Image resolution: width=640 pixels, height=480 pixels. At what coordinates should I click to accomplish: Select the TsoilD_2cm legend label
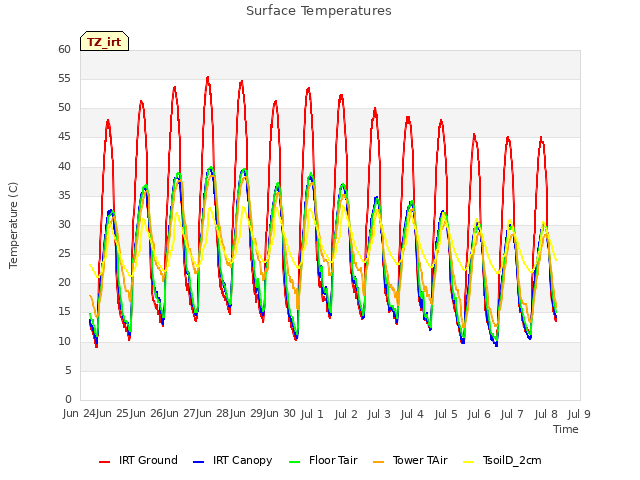point(512,460)
